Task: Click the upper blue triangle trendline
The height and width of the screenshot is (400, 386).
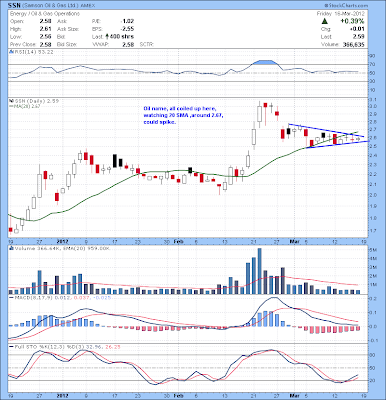Action: [x=325, y=130]
